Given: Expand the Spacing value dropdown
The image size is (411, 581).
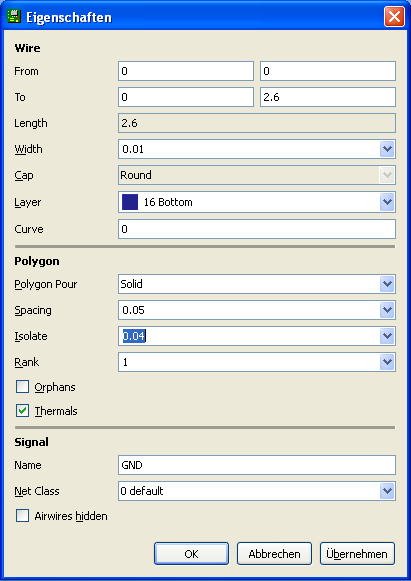Looking at the screenshot, I should coord(387,310).
